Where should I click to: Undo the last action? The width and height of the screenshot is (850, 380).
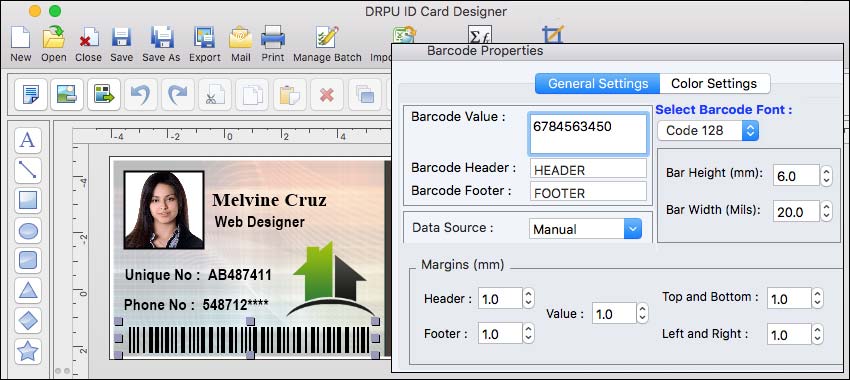coord(141,95)
